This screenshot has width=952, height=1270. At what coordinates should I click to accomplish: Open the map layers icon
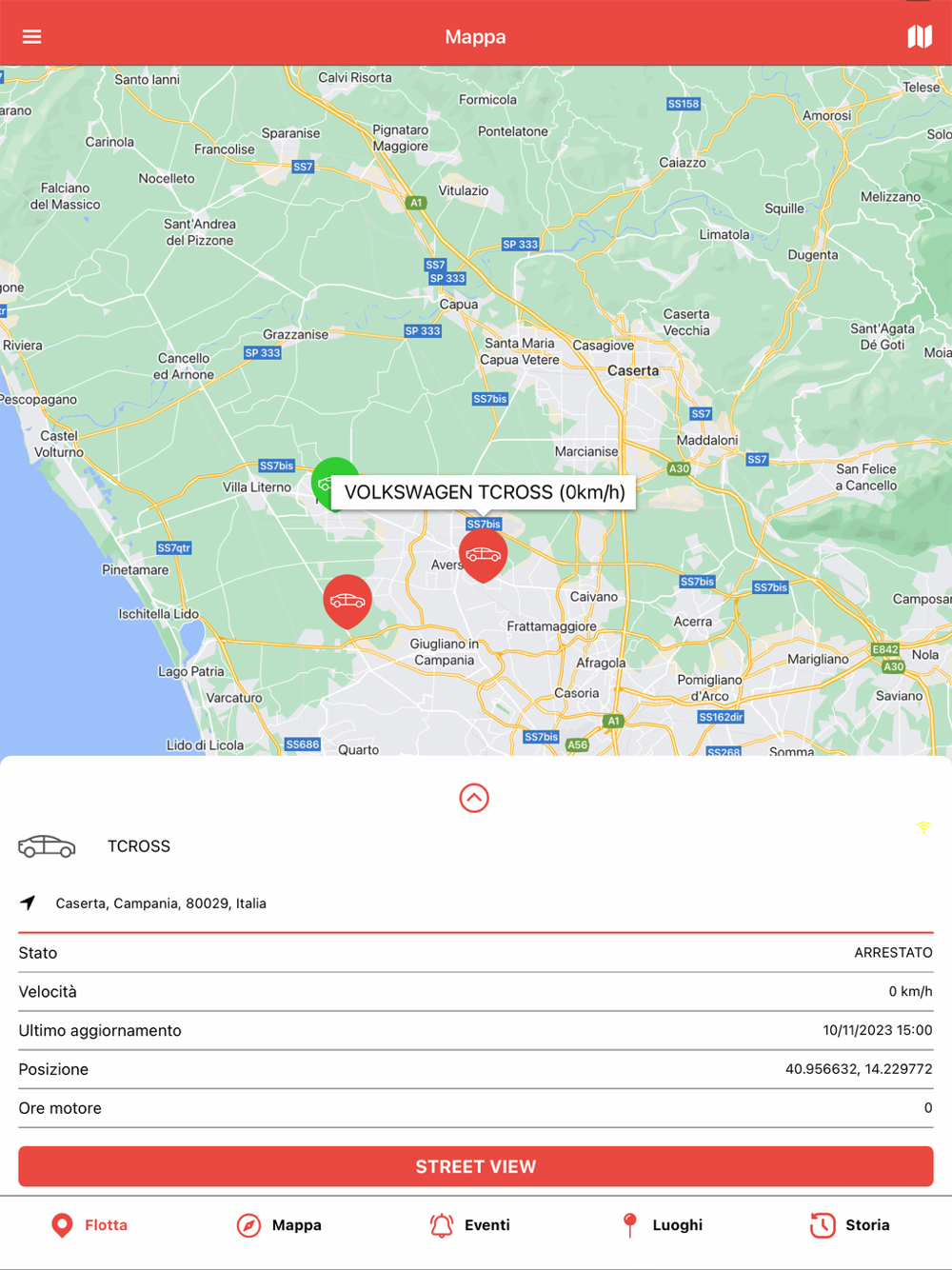(920, 36)
